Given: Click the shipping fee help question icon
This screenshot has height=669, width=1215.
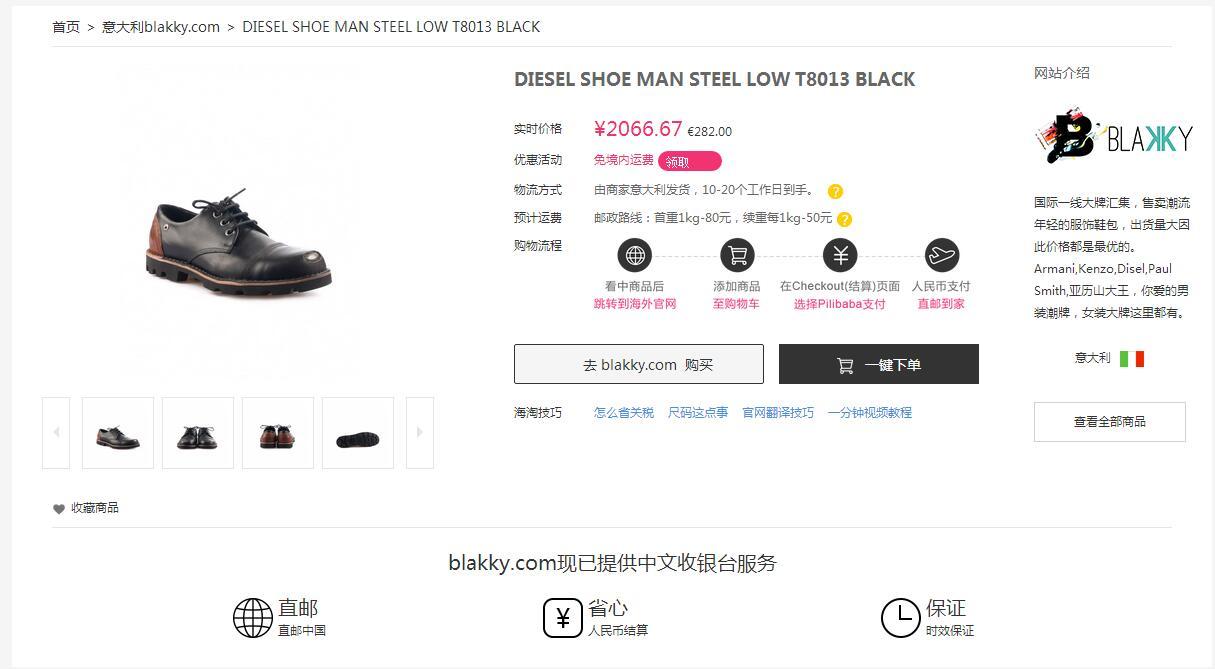Looking at the screenshot, I should coord(844,219).
